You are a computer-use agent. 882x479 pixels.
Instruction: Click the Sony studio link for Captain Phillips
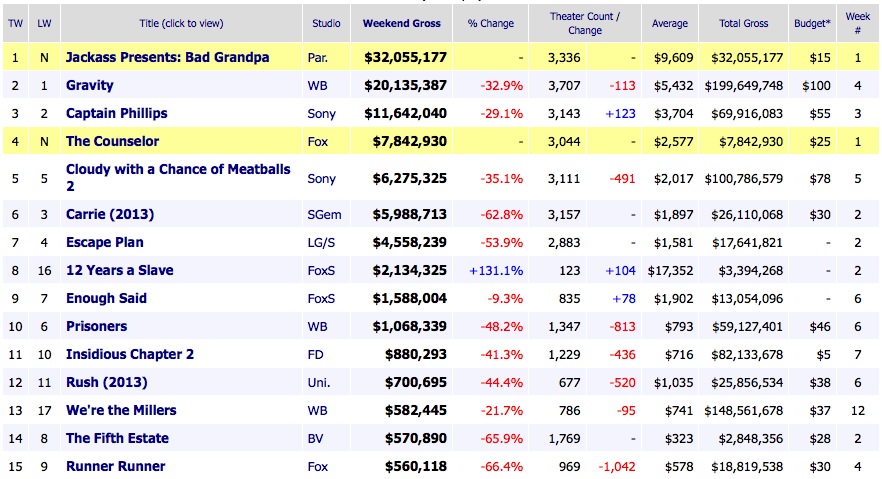322,113
